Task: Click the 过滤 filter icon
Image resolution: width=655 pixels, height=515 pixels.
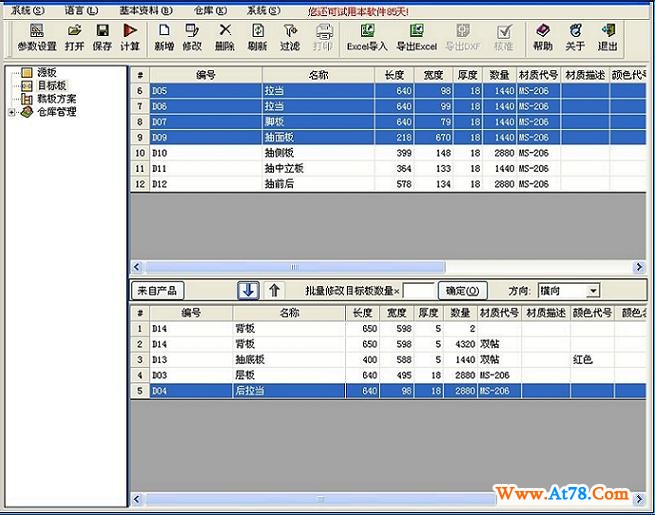Action: click(289, 37)
